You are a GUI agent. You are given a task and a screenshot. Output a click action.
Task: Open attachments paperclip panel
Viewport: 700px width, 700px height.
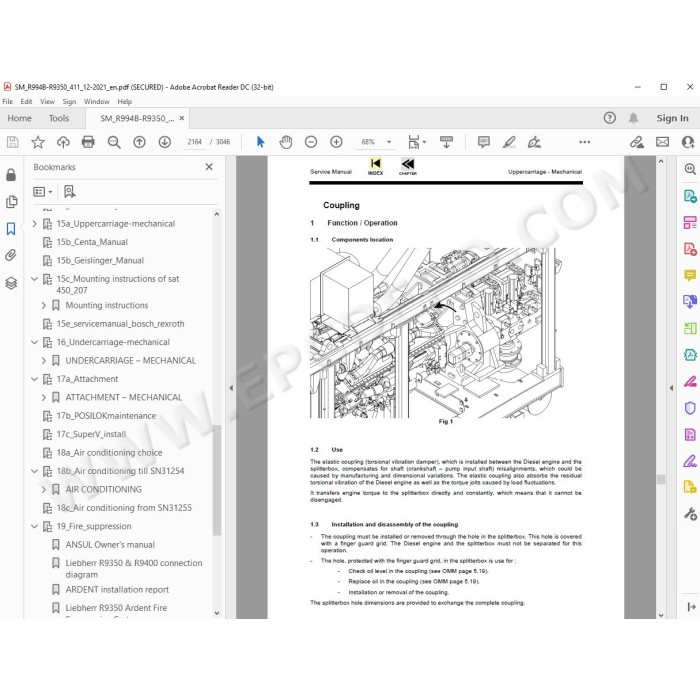tap(11, 255)
